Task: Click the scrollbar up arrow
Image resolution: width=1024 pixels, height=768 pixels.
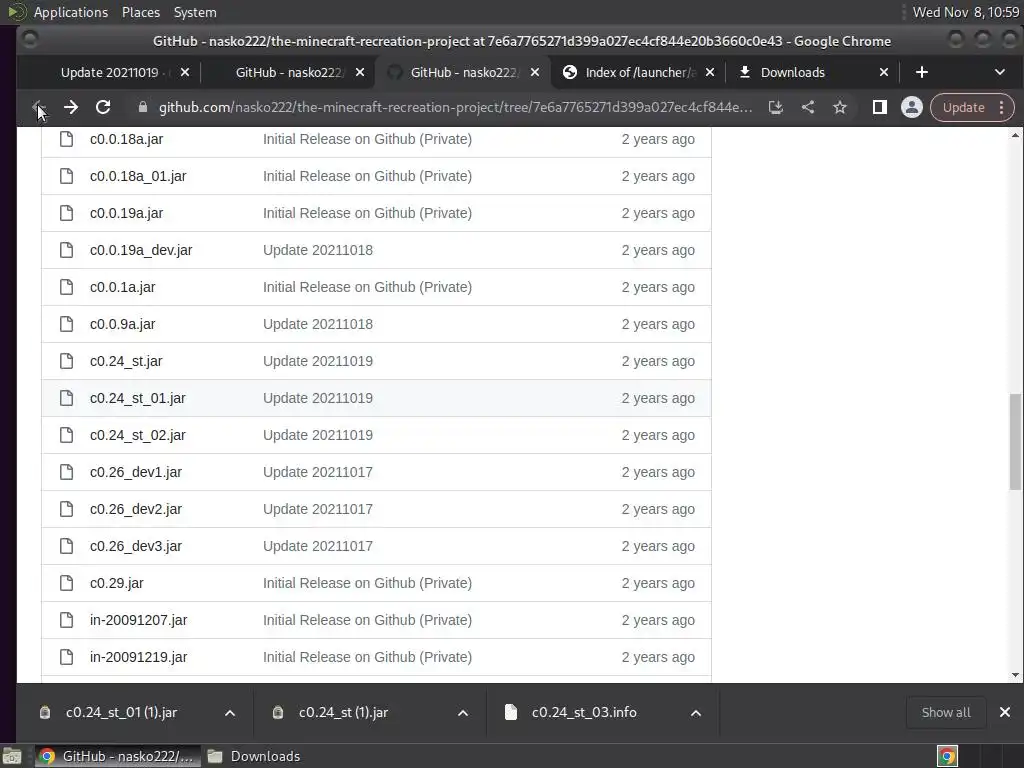Action: pyautogui.click(x=1015, y=135)
